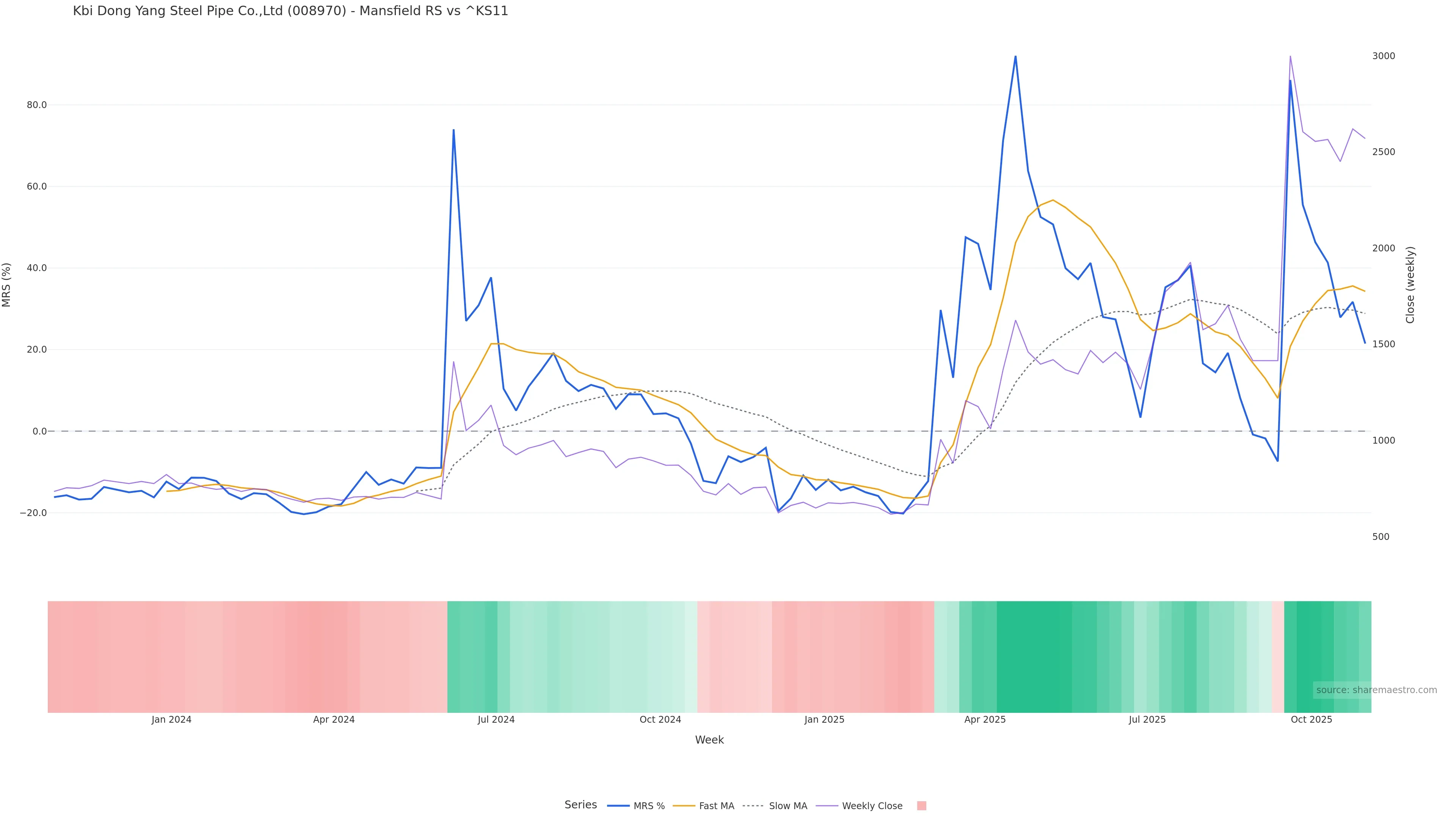Click the chart title text
This screenshot has width=1456, height=819.
(290, 11)
